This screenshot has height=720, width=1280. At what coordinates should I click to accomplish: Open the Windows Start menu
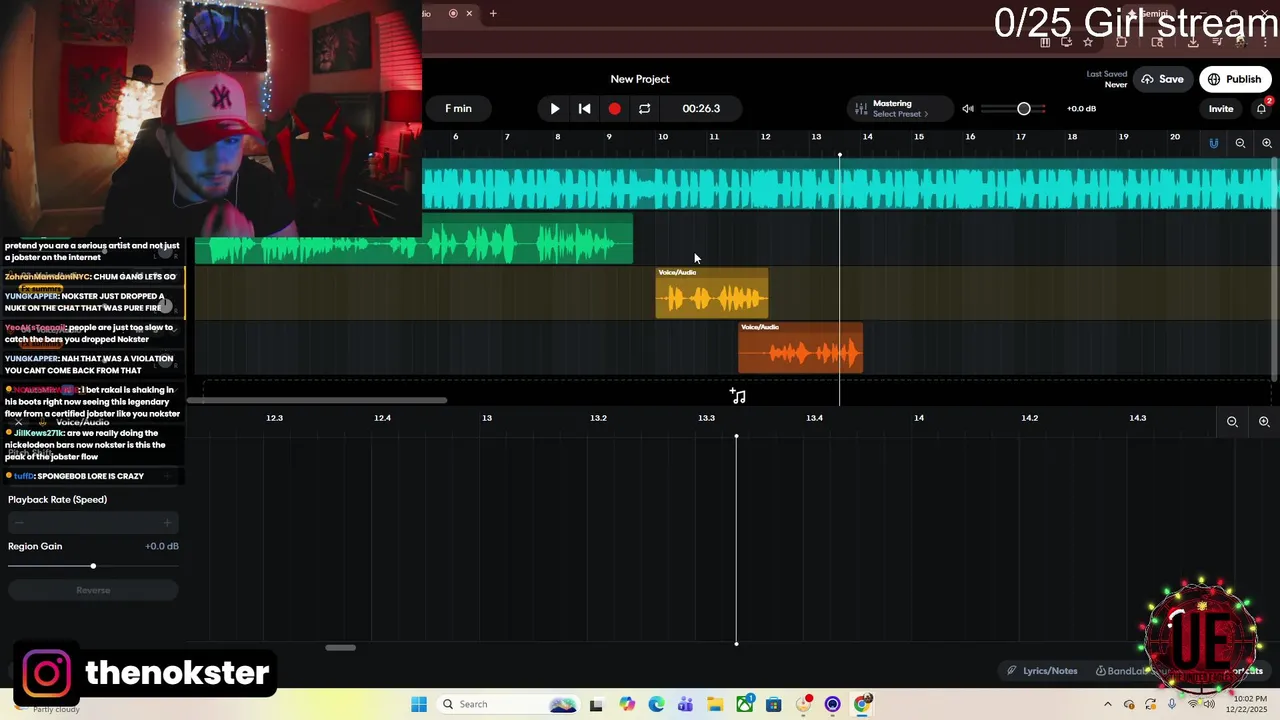click(419, 704)
